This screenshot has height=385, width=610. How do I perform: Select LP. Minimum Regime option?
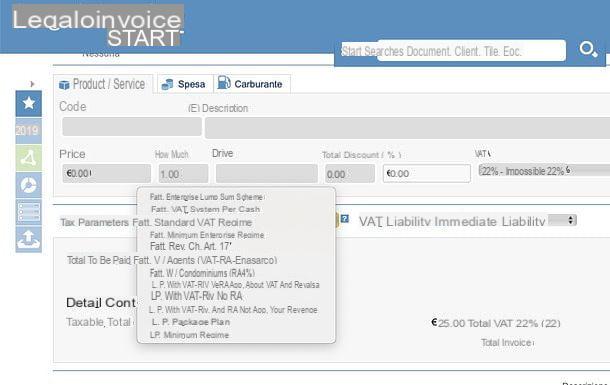[189, 335]
